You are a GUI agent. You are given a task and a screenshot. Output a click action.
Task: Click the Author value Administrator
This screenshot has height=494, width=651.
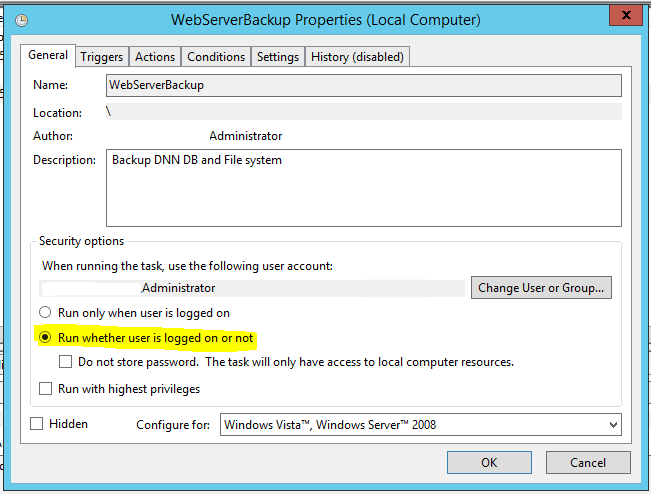click(x=246, y=136)
